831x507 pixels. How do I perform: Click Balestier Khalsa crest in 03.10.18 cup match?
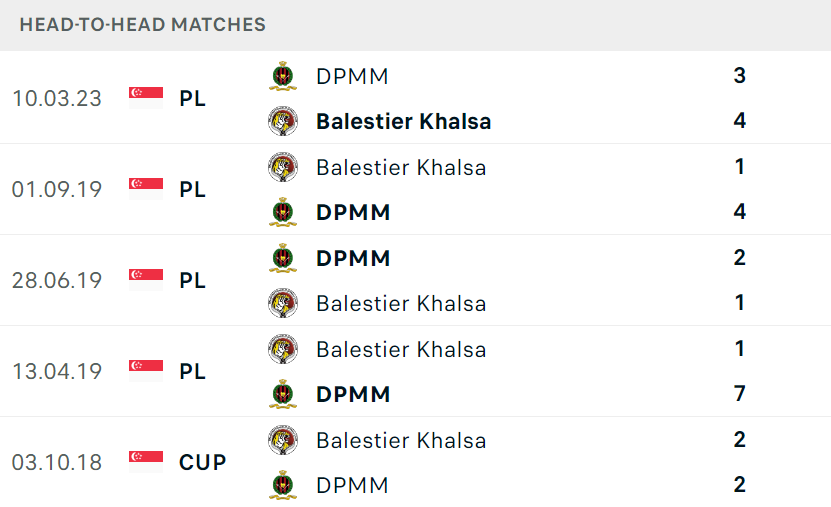click(282, 440)
